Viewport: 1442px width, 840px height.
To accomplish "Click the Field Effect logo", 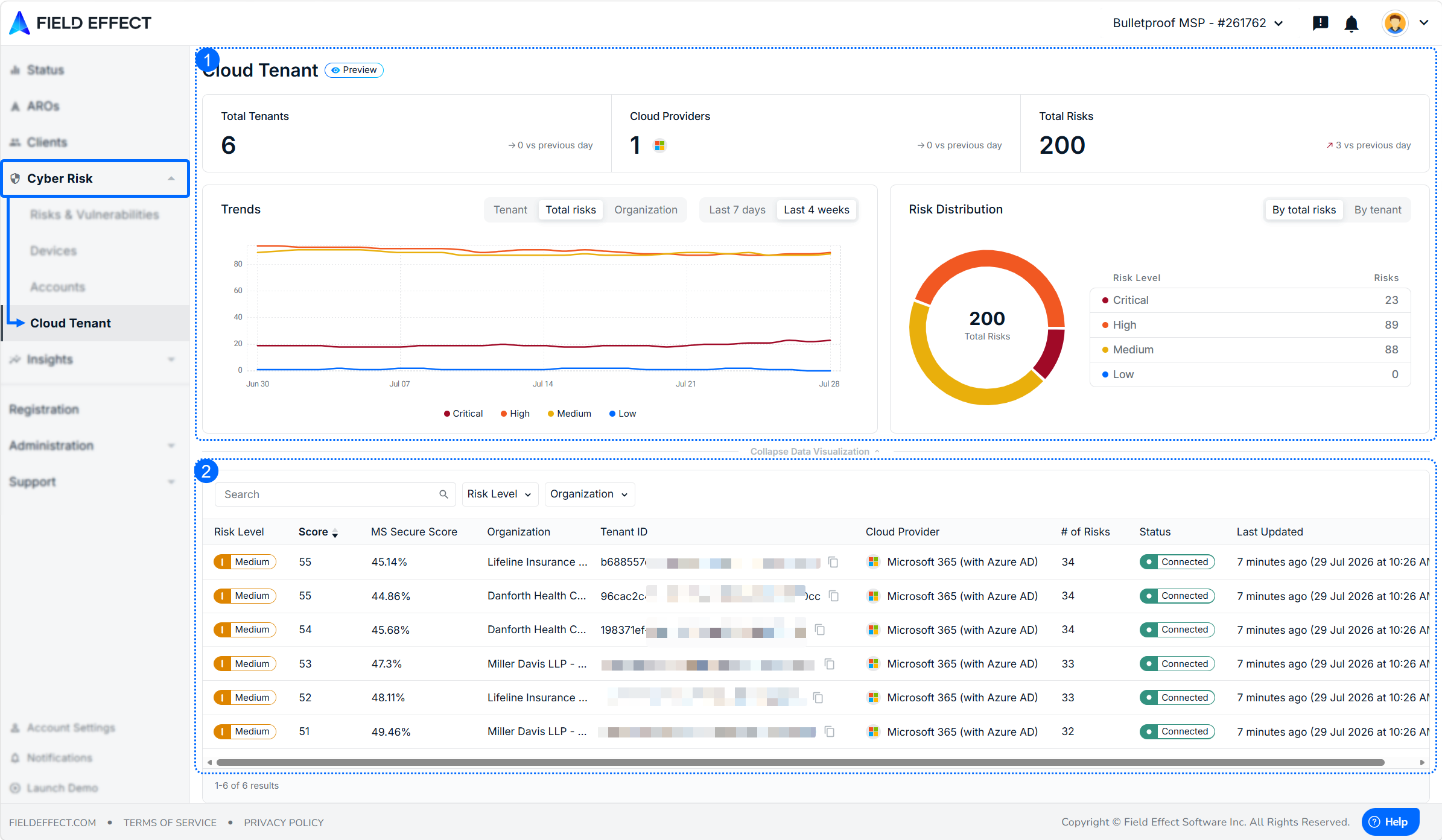I will tap(80, 23).
